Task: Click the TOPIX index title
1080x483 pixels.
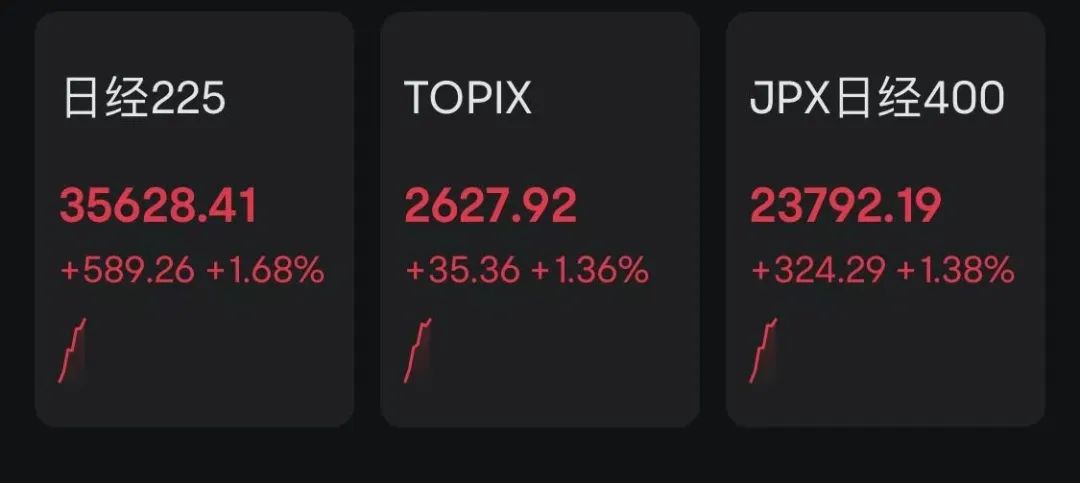Action: click(468, 99)
